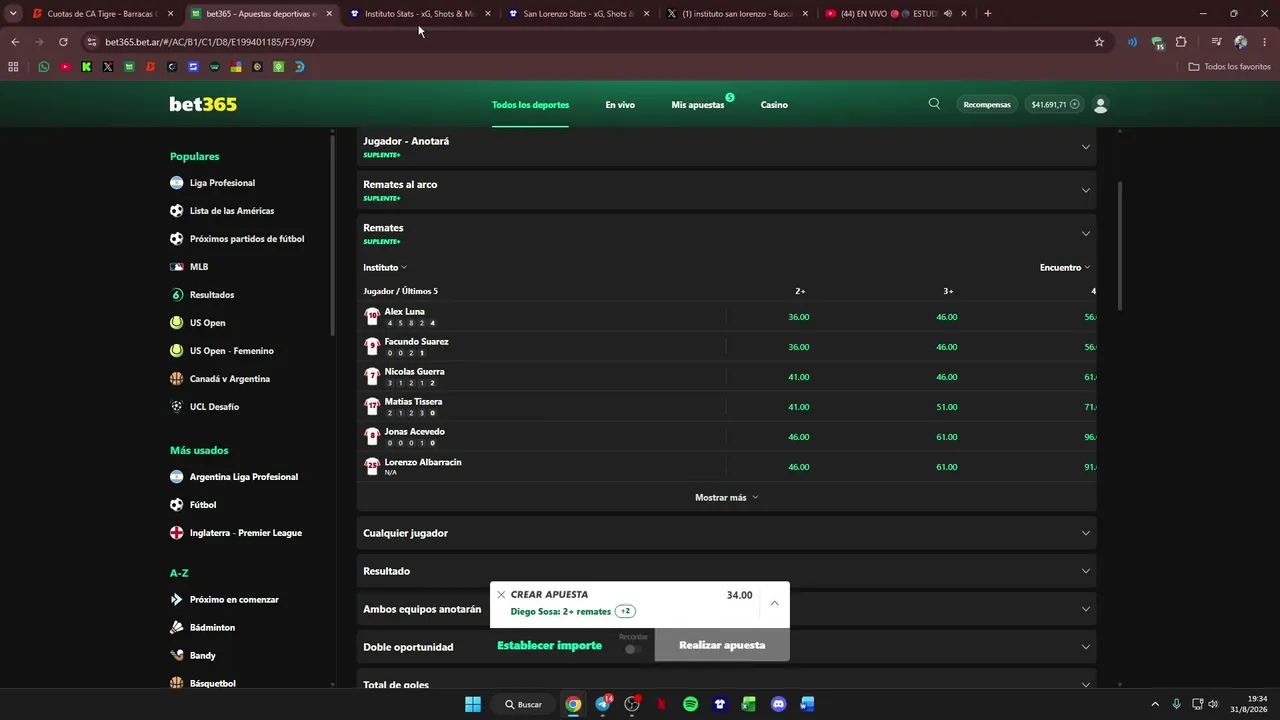The width and height of the screenshot is (1280, 720).
Task: Click the Windows Start button
Action: pyautogui.click(x=473, y=704)
